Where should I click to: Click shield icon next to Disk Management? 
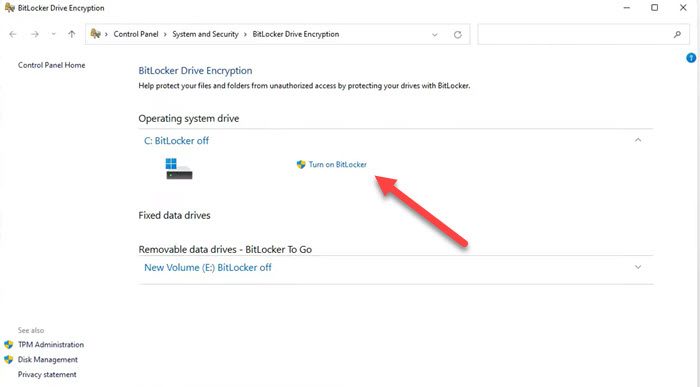(8, 359)
